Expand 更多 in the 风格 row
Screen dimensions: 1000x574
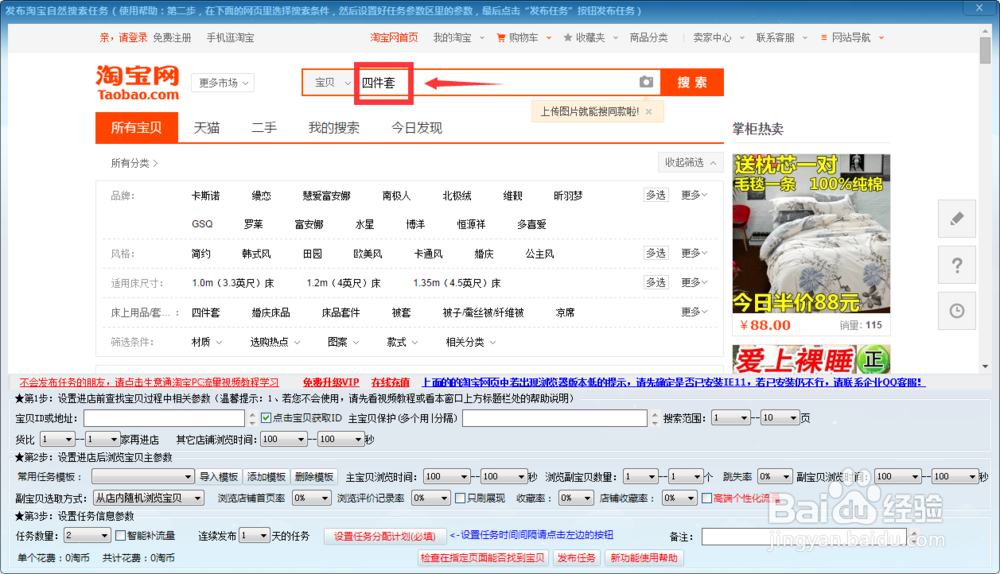point(694,253)
